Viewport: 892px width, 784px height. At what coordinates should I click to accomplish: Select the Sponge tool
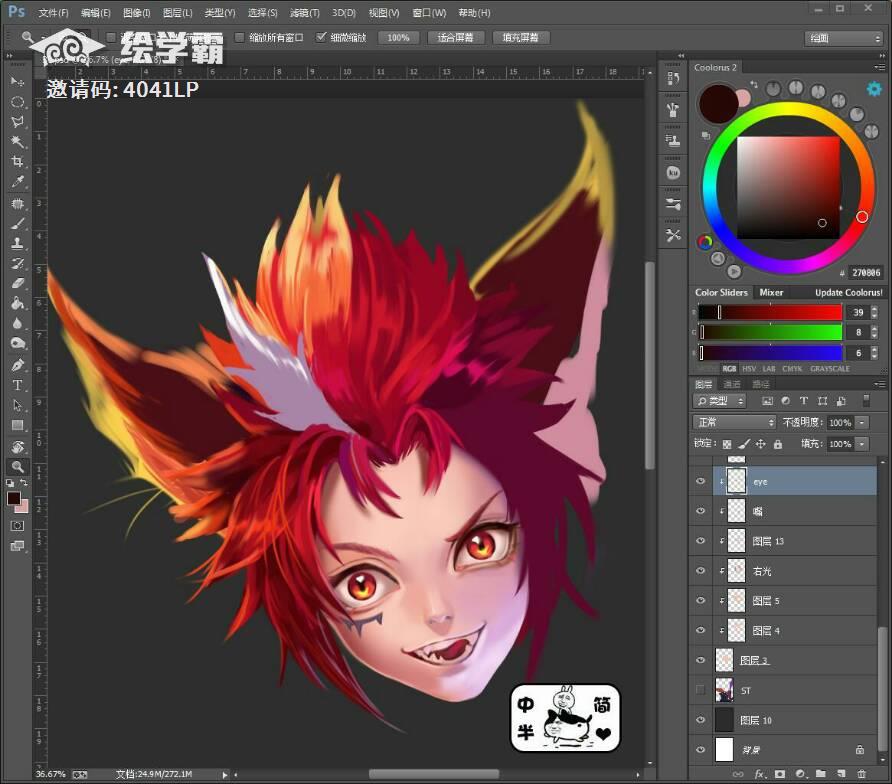point(17,343)
